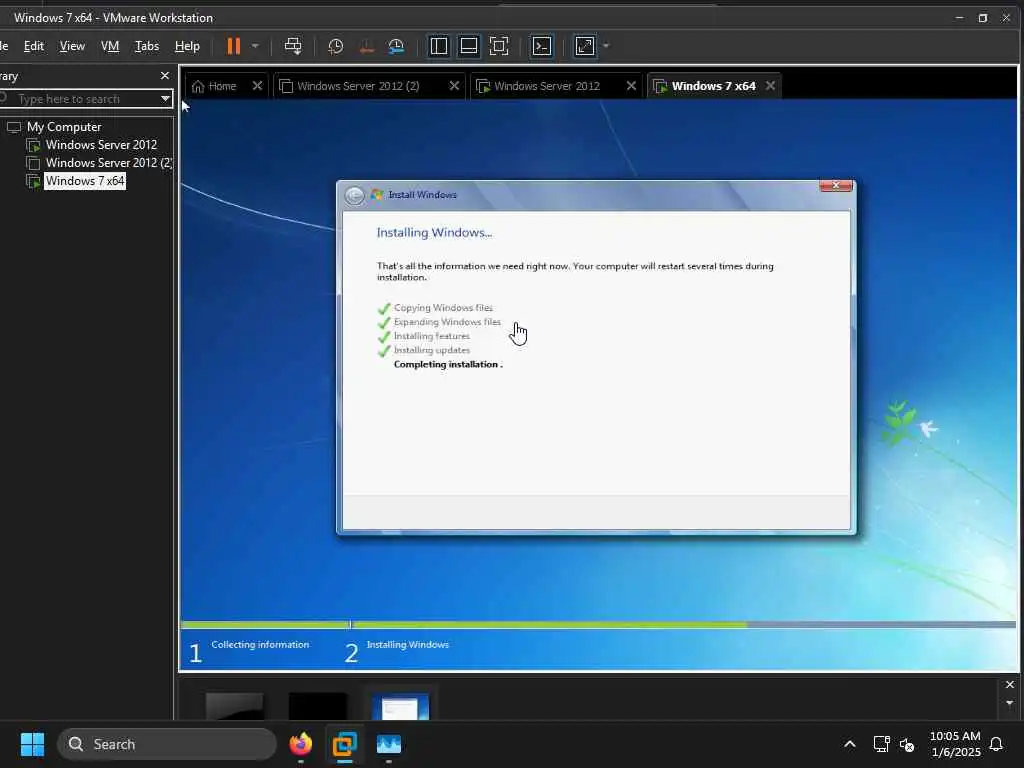The width and height of the screenshot is (1024, 768).
Task: Pause the virtual machine with orange pause button
Action: pos(233,46)
